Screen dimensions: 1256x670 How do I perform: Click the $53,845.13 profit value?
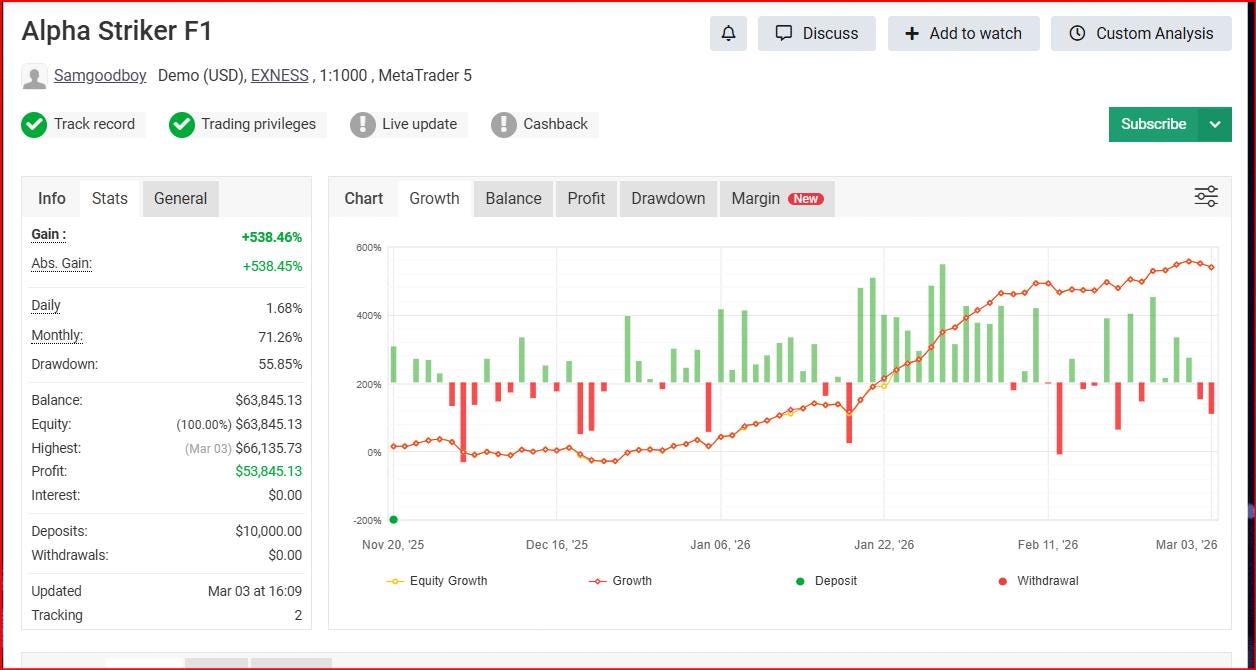click(269, 471)
